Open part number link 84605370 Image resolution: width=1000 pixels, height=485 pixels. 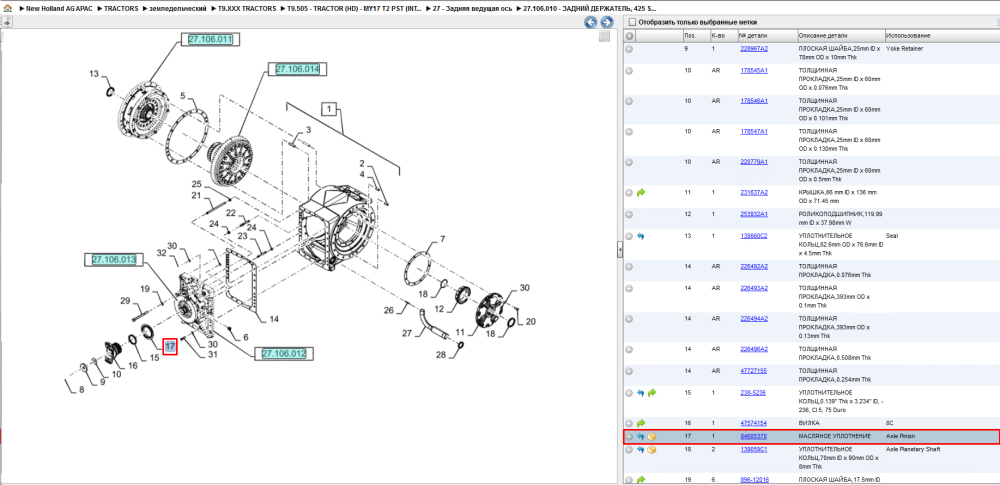(x=753, y=437)
